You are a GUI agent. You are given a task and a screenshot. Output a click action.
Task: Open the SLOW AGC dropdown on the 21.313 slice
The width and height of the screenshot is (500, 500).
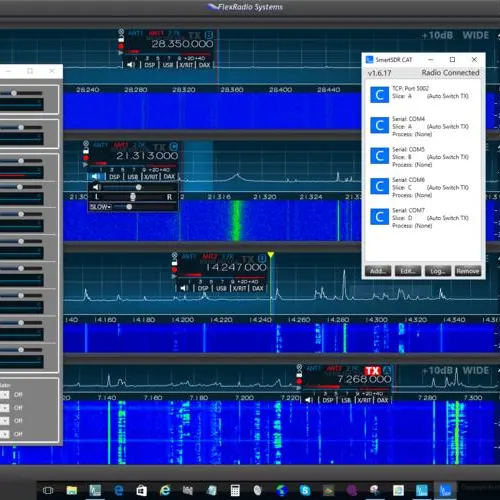(100, 207)
